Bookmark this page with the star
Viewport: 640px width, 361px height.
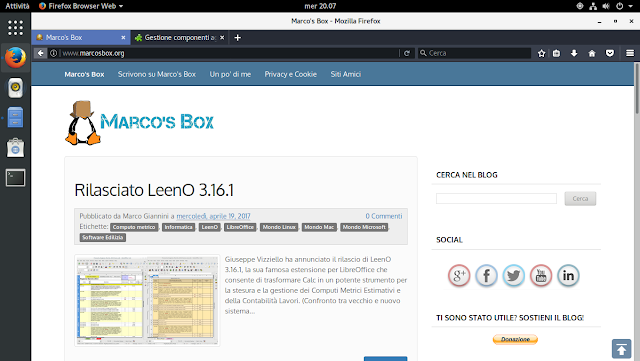[x=541, y=53]
